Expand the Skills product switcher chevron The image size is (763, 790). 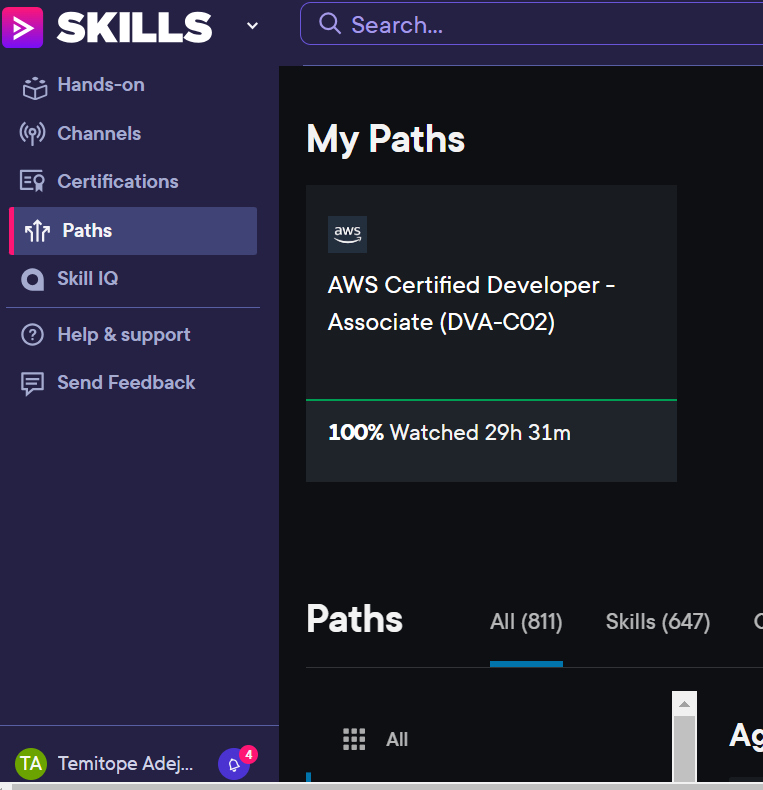point(252,26)
